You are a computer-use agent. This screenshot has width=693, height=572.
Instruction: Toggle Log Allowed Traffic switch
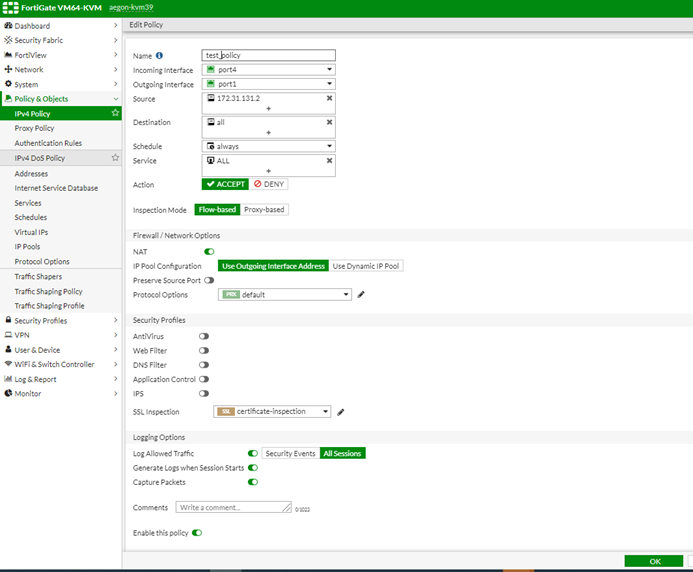[253, 453]
